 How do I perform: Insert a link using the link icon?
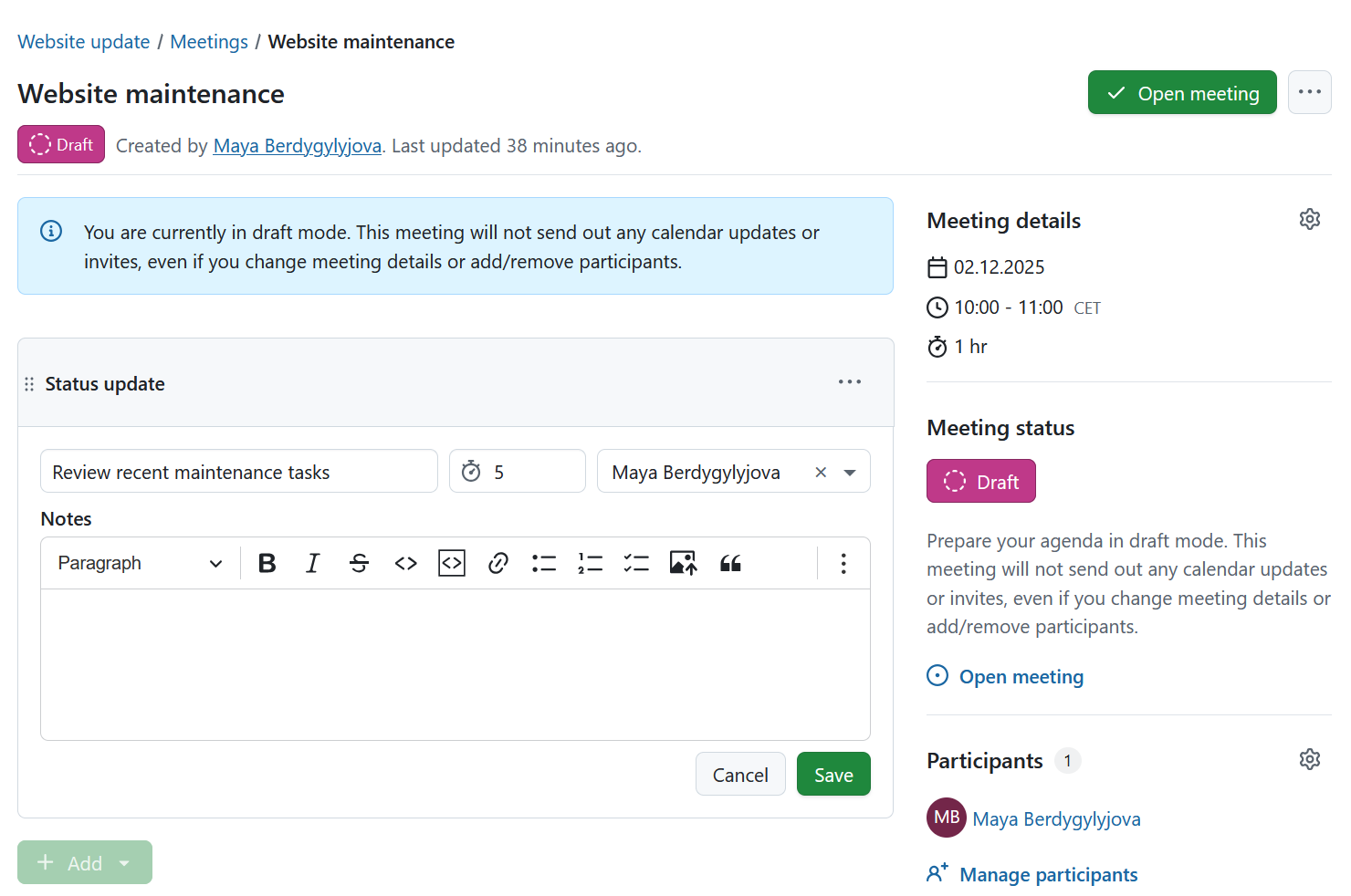coord(497,563)
